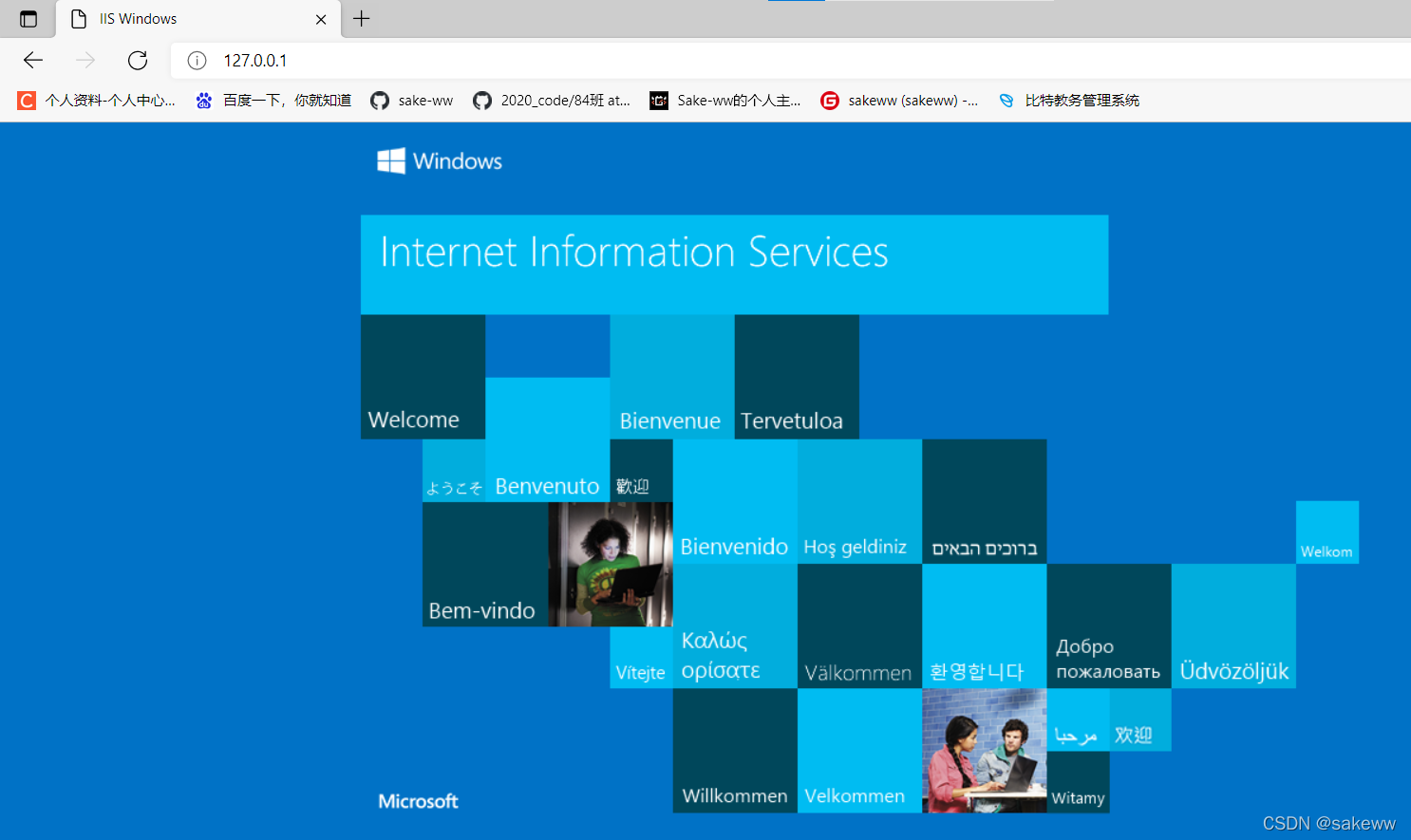Image resolution: width=1411 pixels, height=840 pixels.
Task: Click the Tervetuloa tile
Action: (797, 377)
